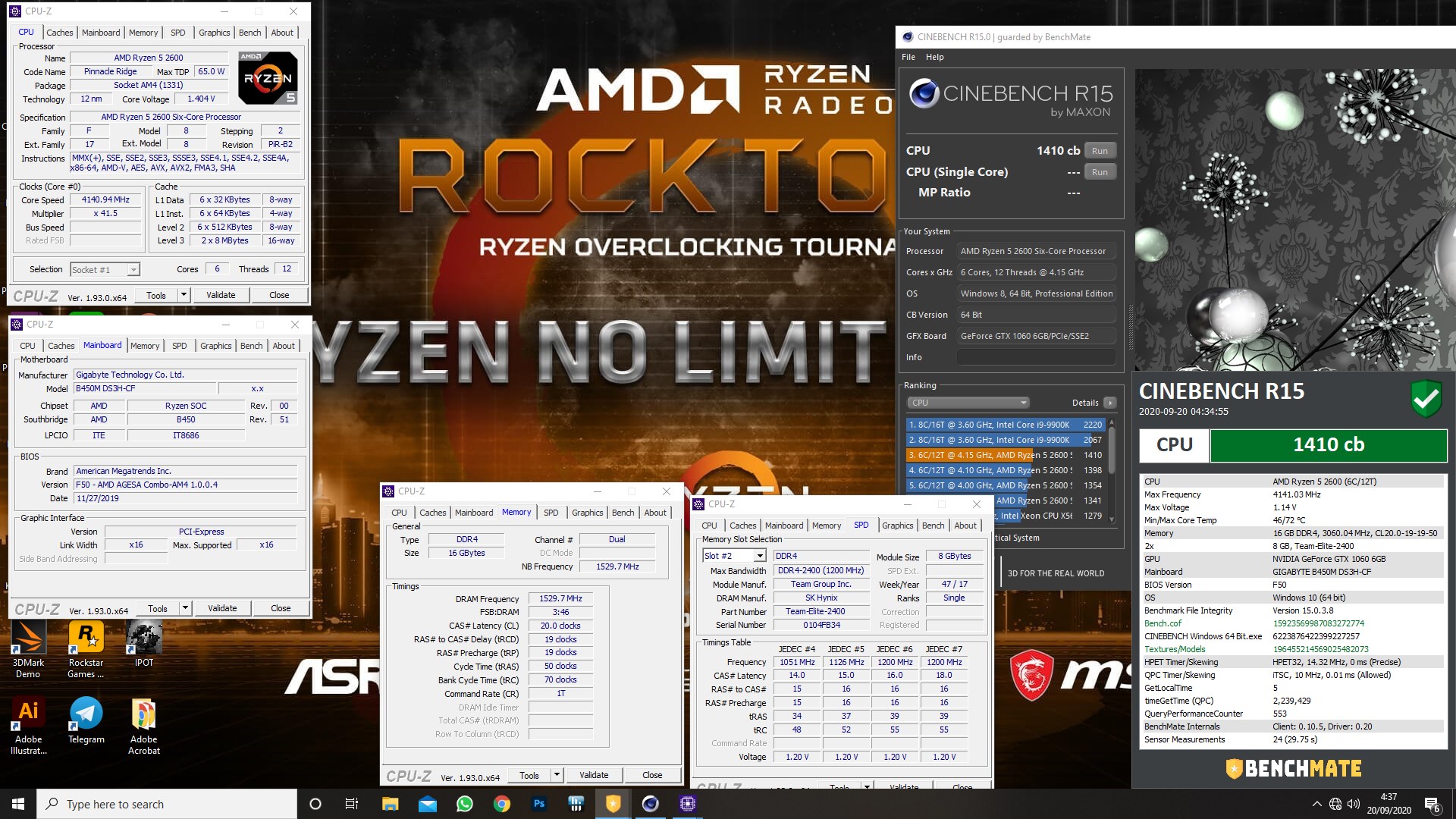Click the 1529.7 MHz DRAM Frequency value
Image resolution: width=1456 pixels, height=819 pixels.
[x=560, y=598]
